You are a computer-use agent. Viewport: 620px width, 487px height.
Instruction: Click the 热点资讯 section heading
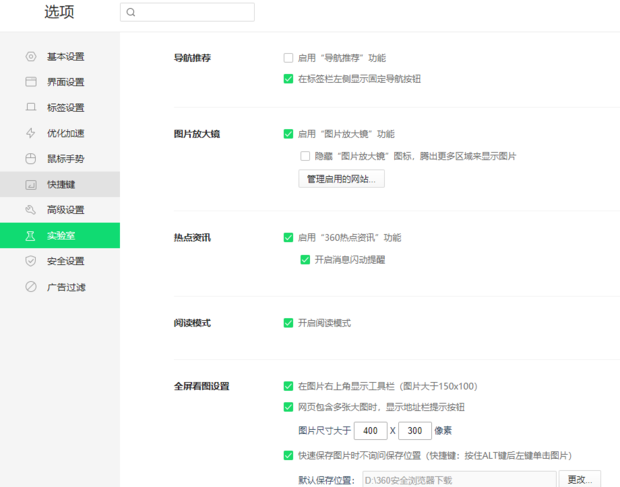[192, 238]
